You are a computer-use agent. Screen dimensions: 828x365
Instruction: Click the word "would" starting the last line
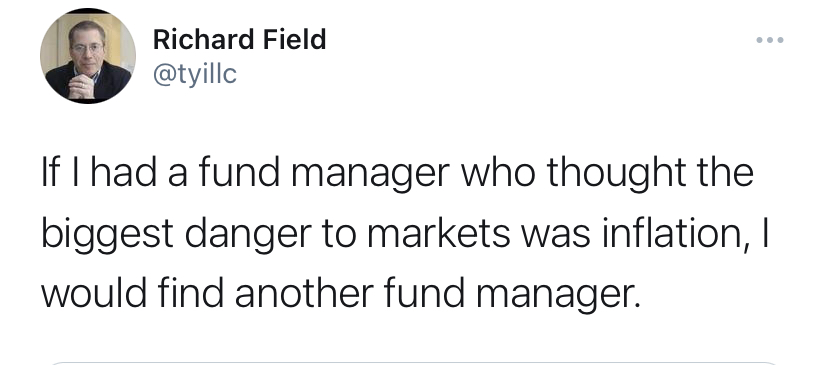[94, 292]
